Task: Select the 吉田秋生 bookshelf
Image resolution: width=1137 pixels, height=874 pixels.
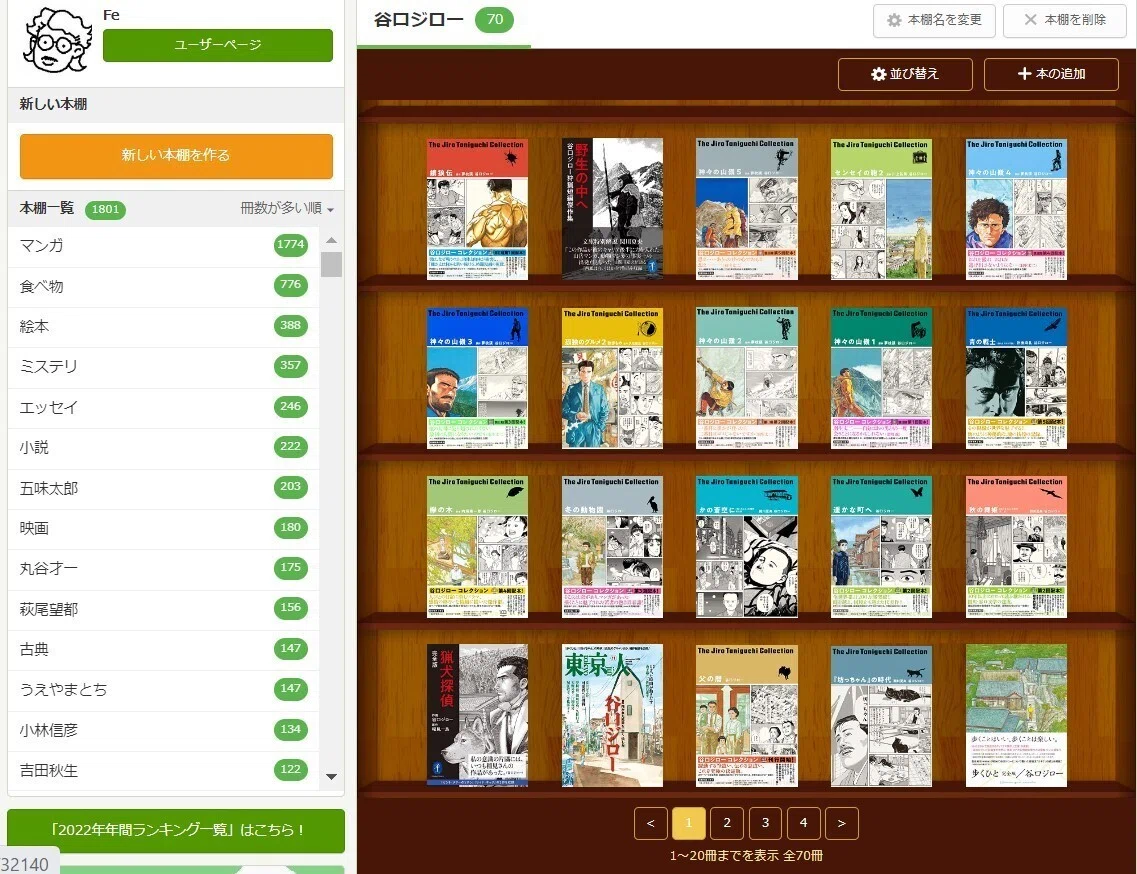Action: click(x=163, y=770)
